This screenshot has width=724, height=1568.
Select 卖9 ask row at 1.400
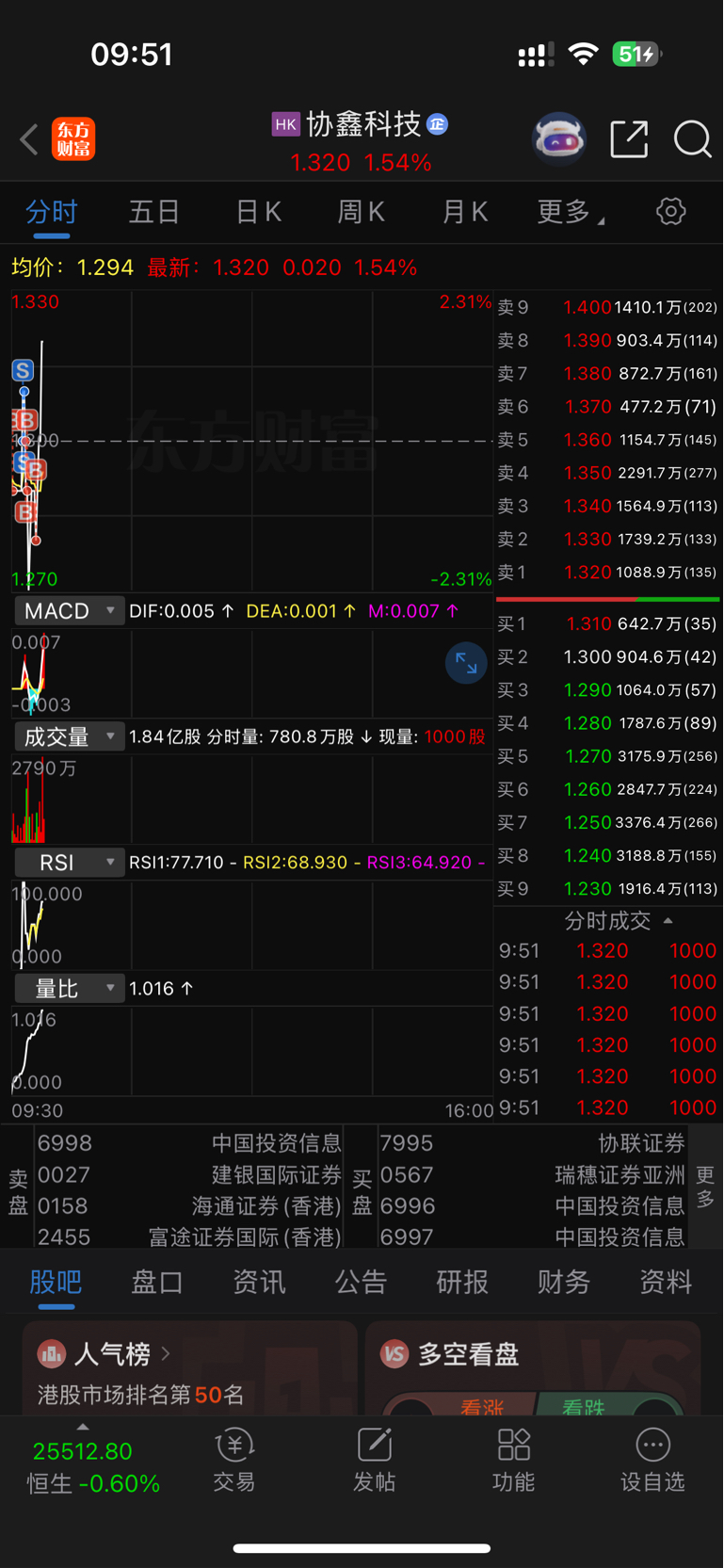[607, 307]
